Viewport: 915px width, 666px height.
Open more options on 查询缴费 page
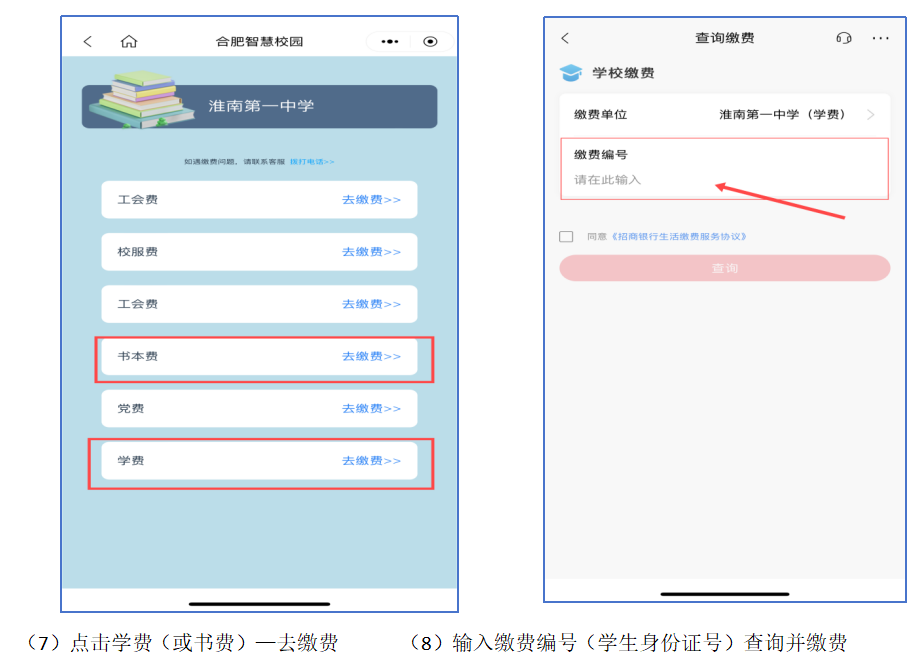pos(880,38)
